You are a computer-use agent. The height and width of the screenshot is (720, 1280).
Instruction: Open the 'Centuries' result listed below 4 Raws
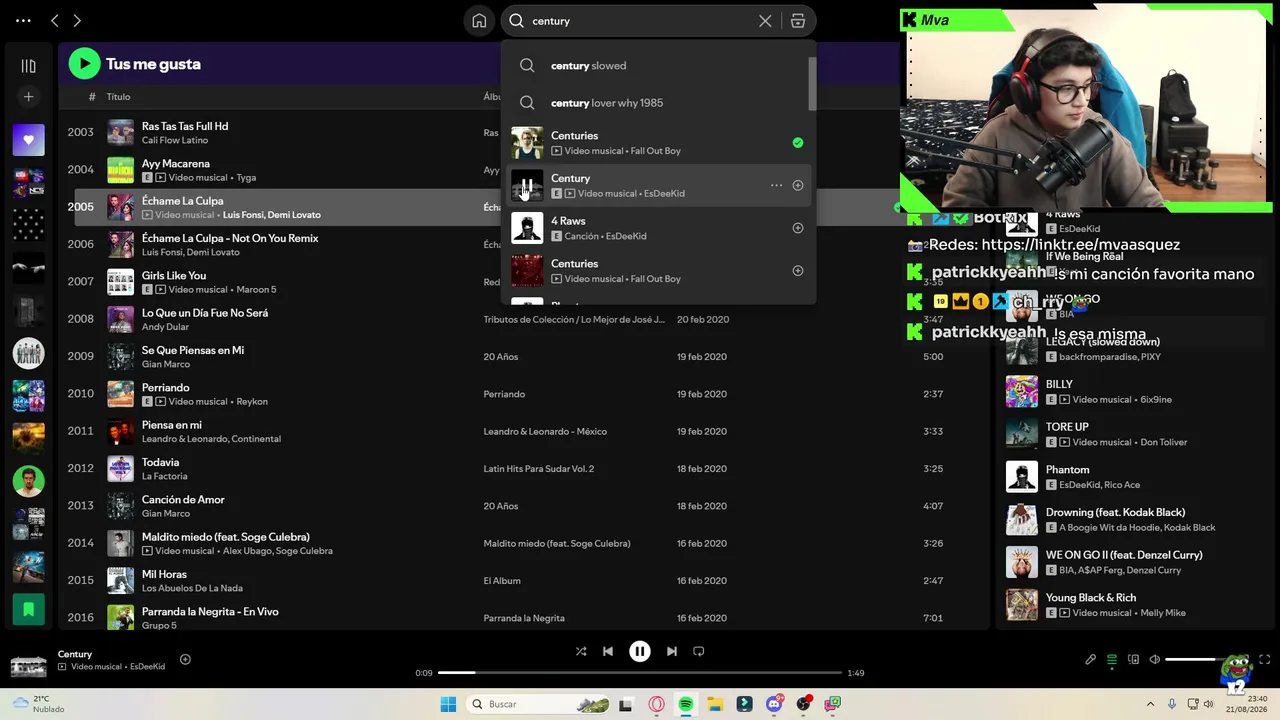[658, 271]
